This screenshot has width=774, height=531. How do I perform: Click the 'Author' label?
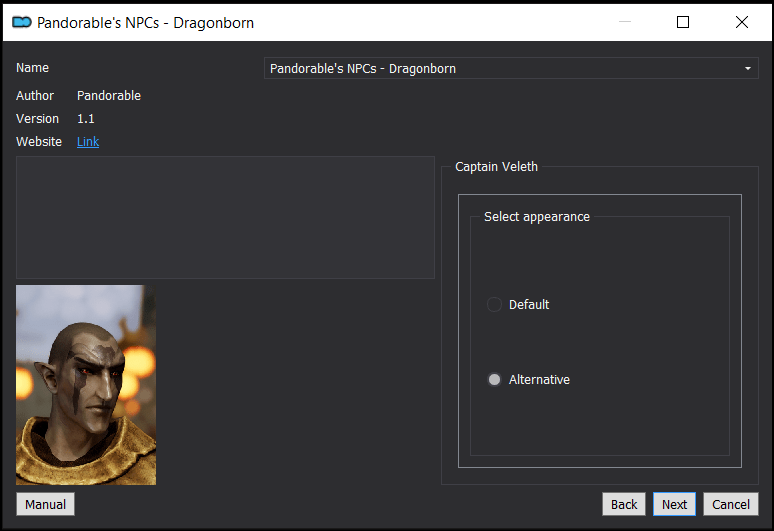[35, 96]
